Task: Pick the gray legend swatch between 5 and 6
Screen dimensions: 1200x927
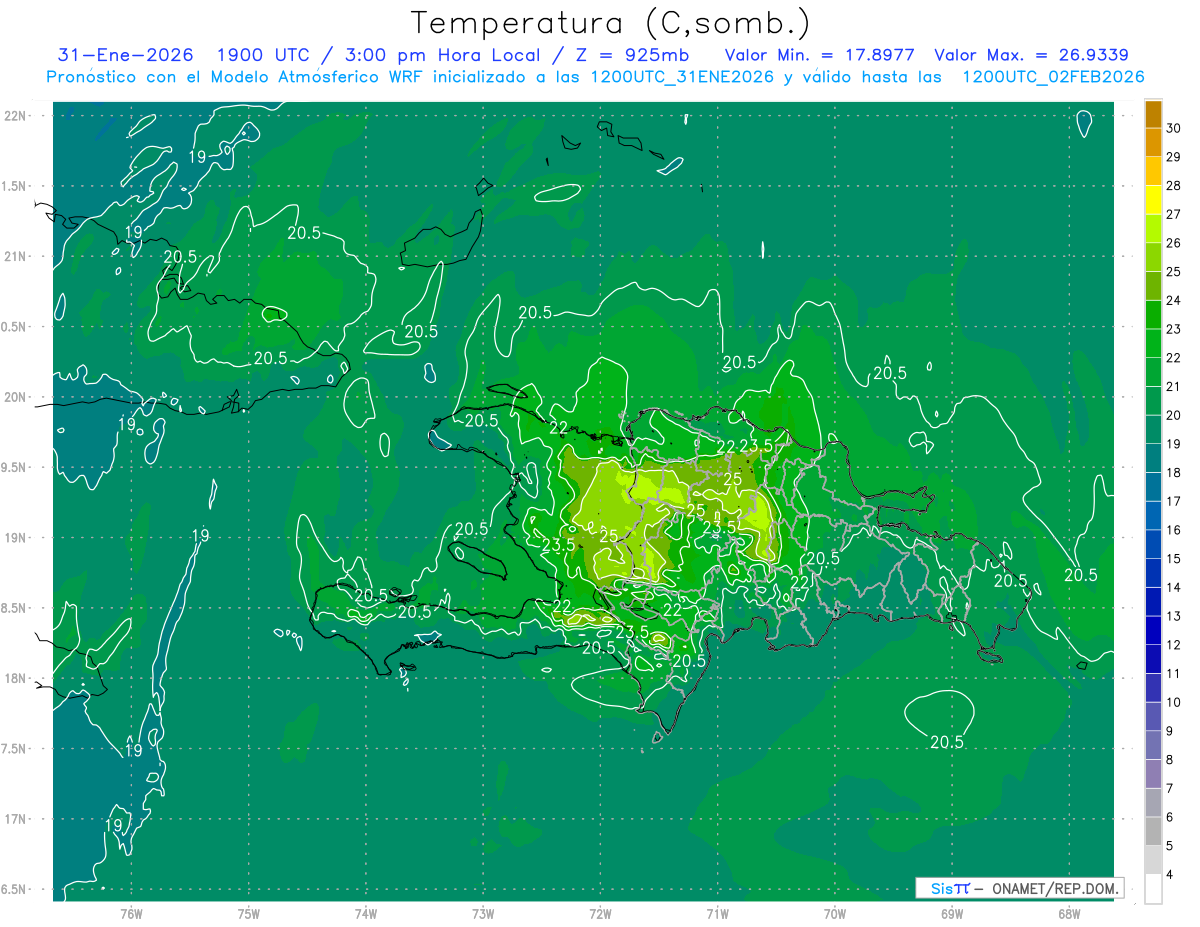Action: 1153,831
